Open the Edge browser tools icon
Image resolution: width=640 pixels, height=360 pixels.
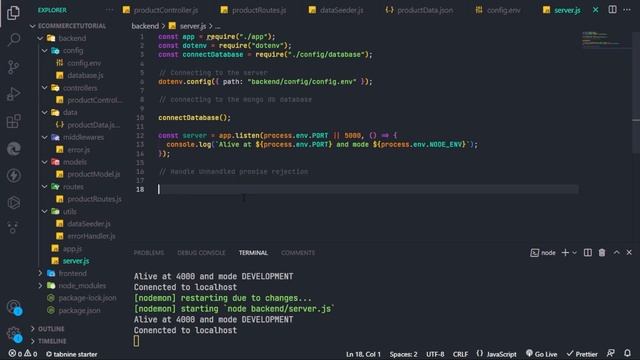click(x=13, y=149)
